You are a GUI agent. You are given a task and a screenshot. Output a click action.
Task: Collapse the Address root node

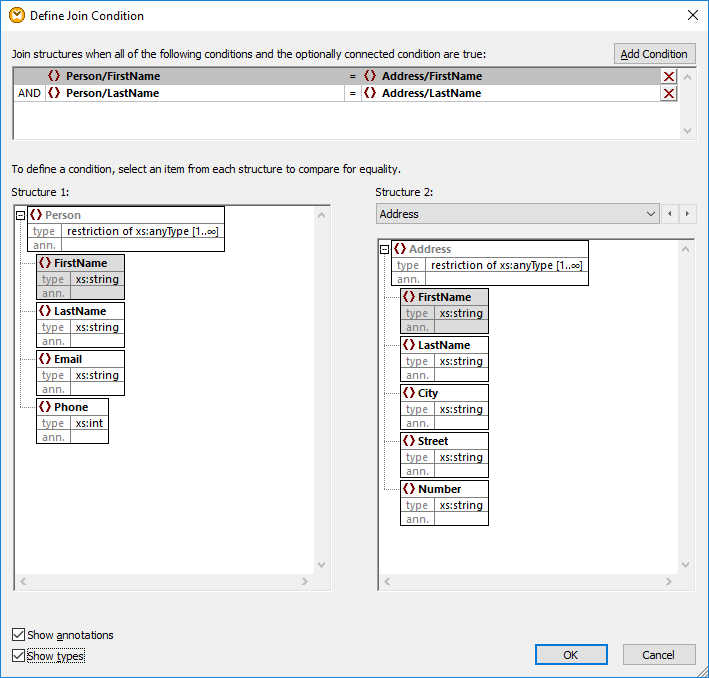point(385,249)
